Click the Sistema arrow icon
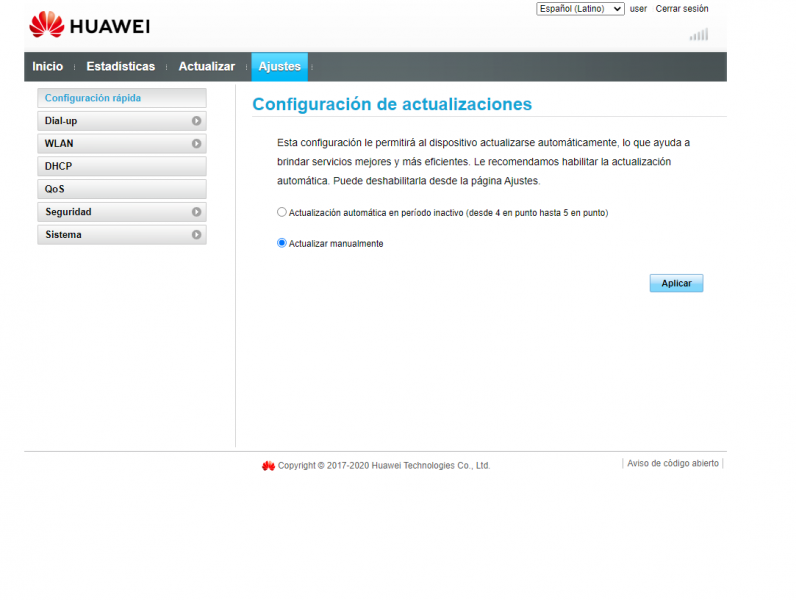The width and height of the screenshot is (796, 600). point(197,235)
